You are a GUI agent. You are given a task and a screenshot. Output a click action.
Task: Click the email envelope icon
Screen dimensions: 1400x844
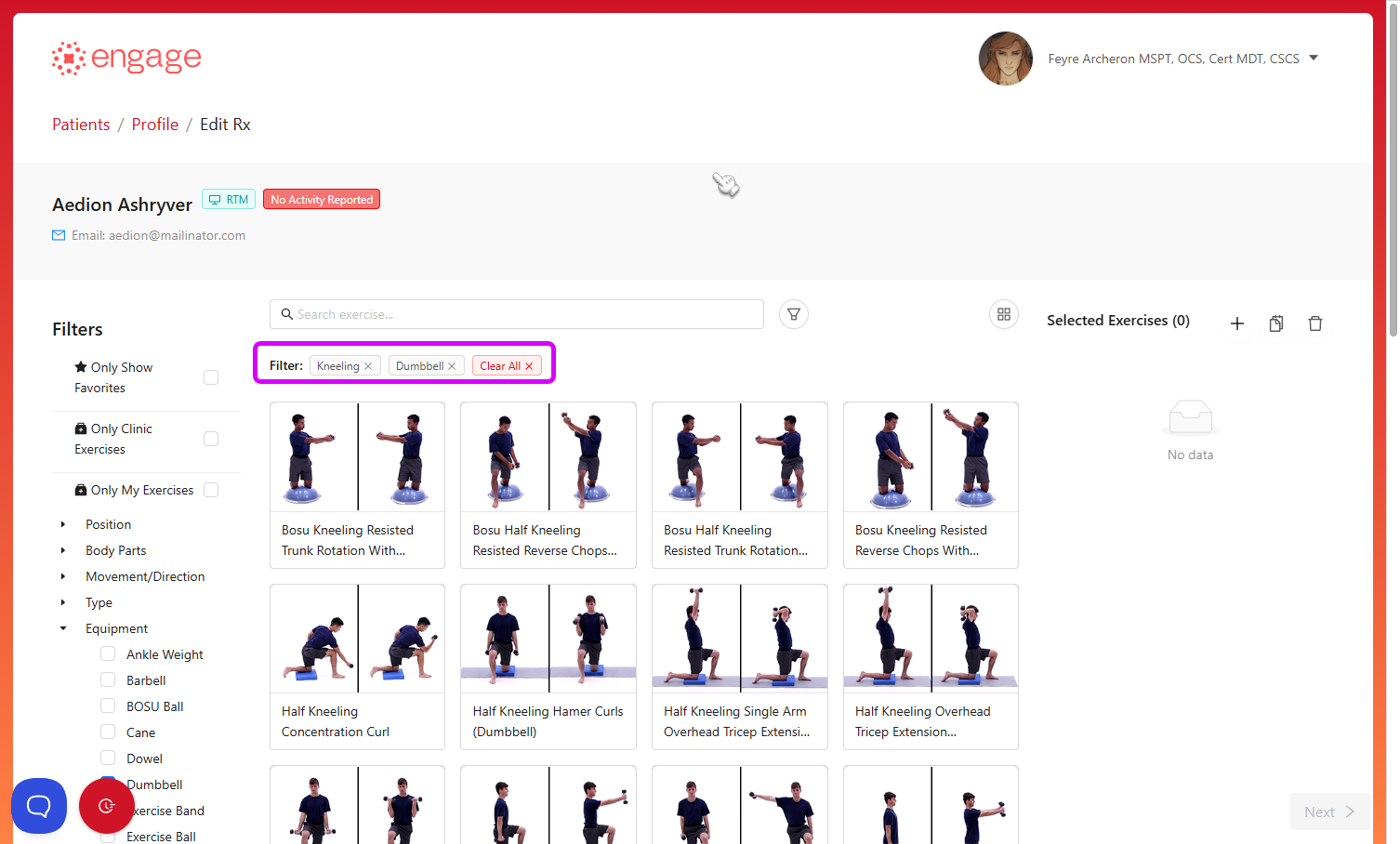(x=59, y=235)
